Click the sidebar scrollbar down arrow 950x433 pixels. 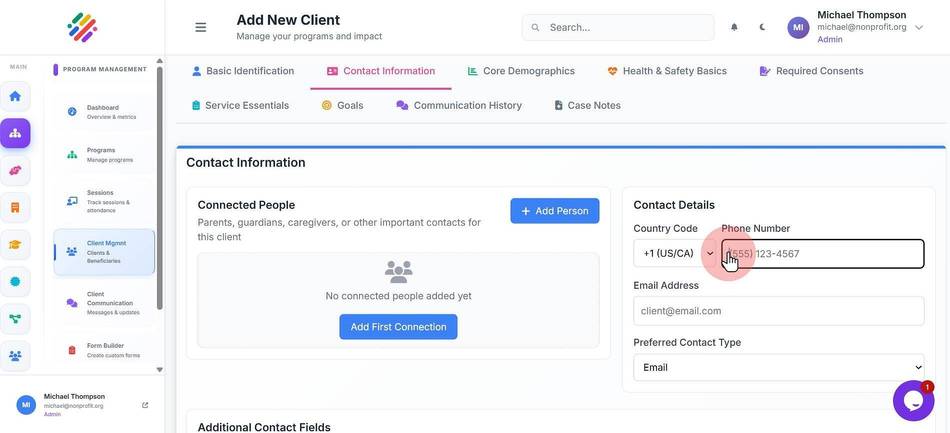click(159, 369)
